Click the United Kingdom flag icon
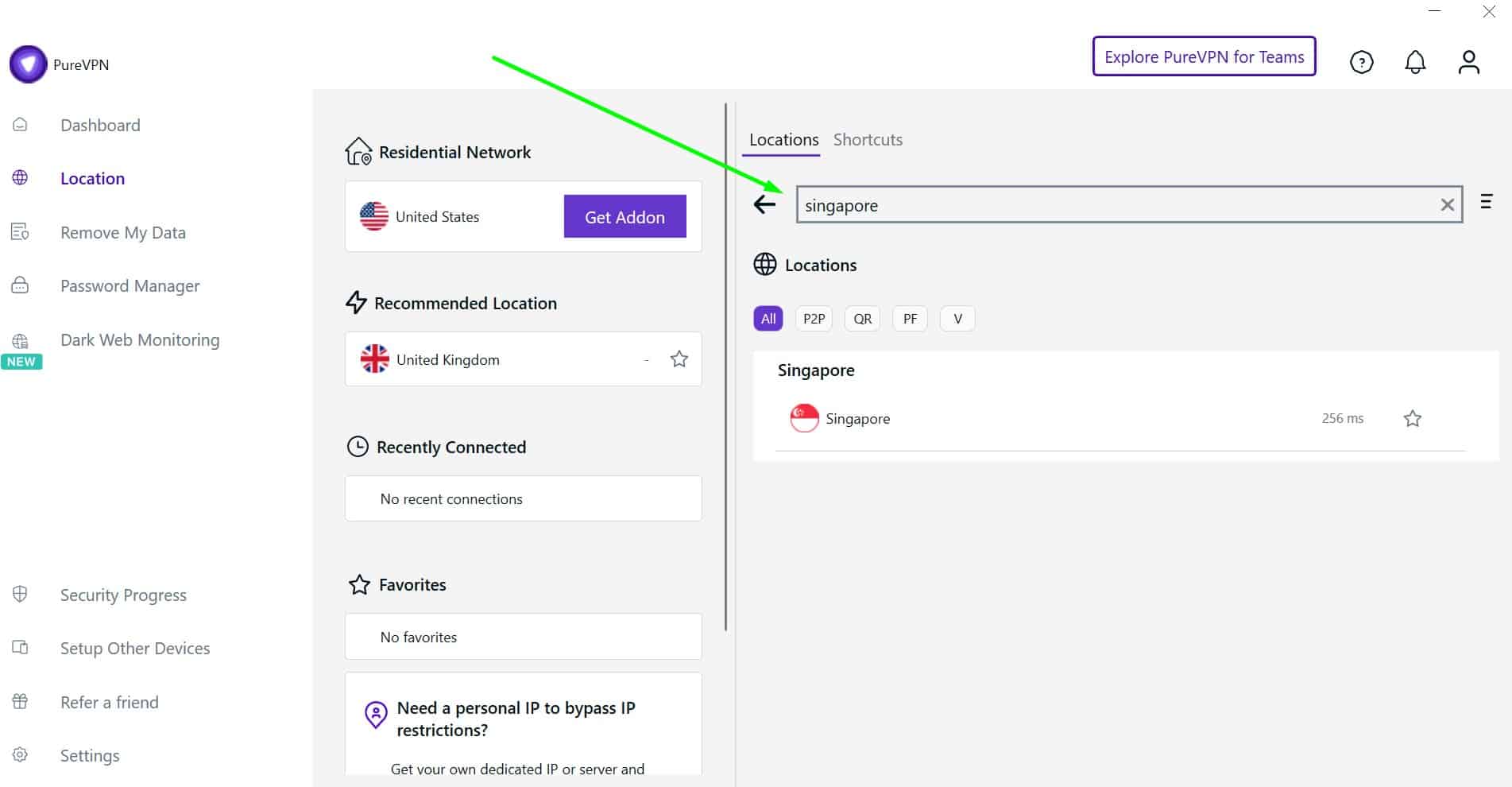This screenshot has height=787, width=1512. (374, 359)
